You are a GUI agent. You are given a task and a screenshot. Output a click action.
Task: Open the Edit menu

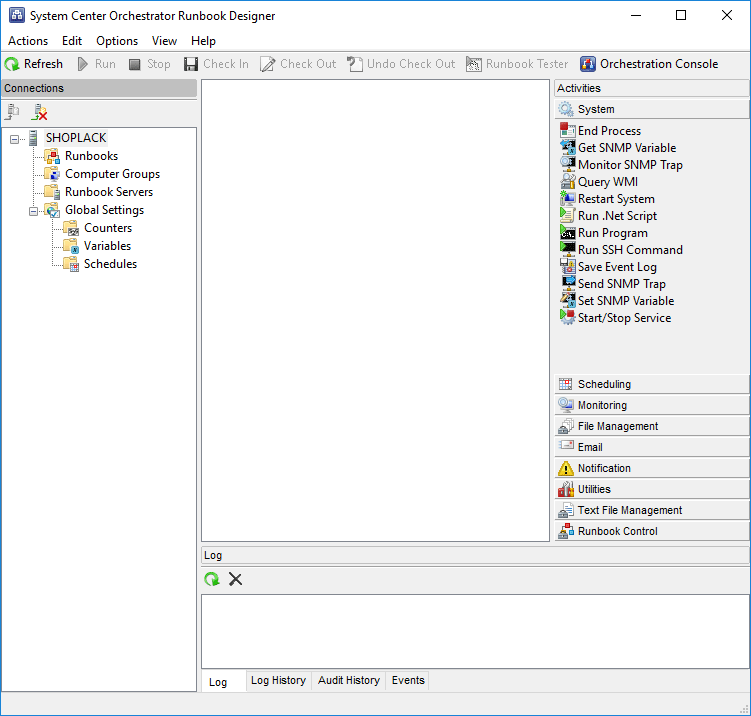[x=72, y=41]
